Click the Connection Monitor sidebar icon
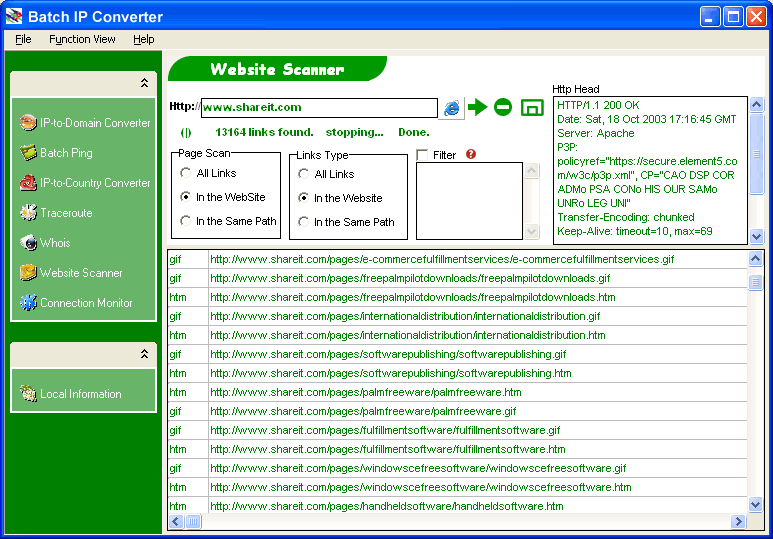This screenshot has width=773, height=539. (28, 303)
